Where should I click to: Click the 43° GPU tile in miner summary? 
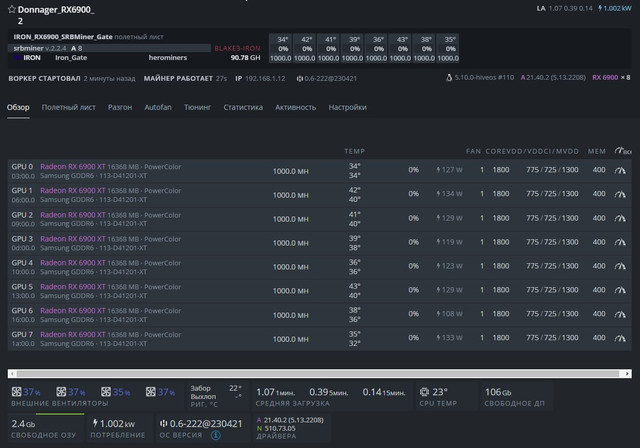400,49
